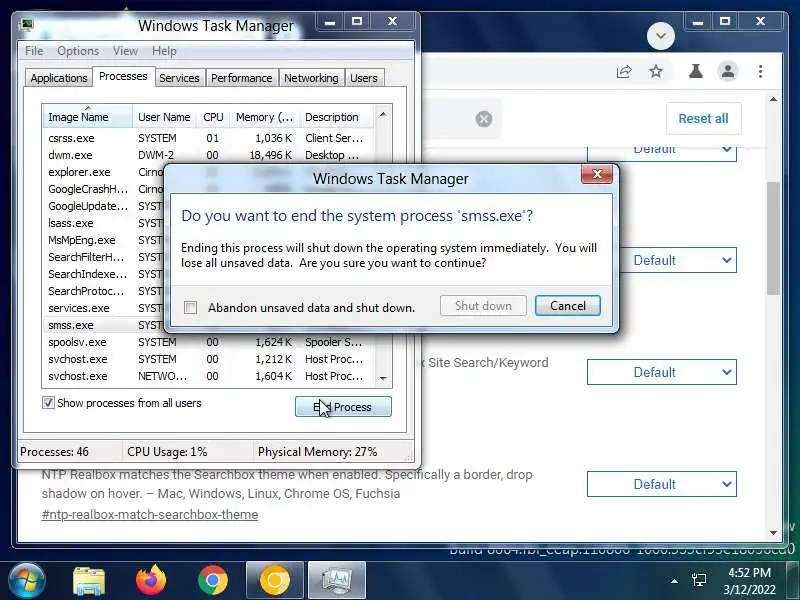Launch Firefox from taskbar

[x=152, y=581]
